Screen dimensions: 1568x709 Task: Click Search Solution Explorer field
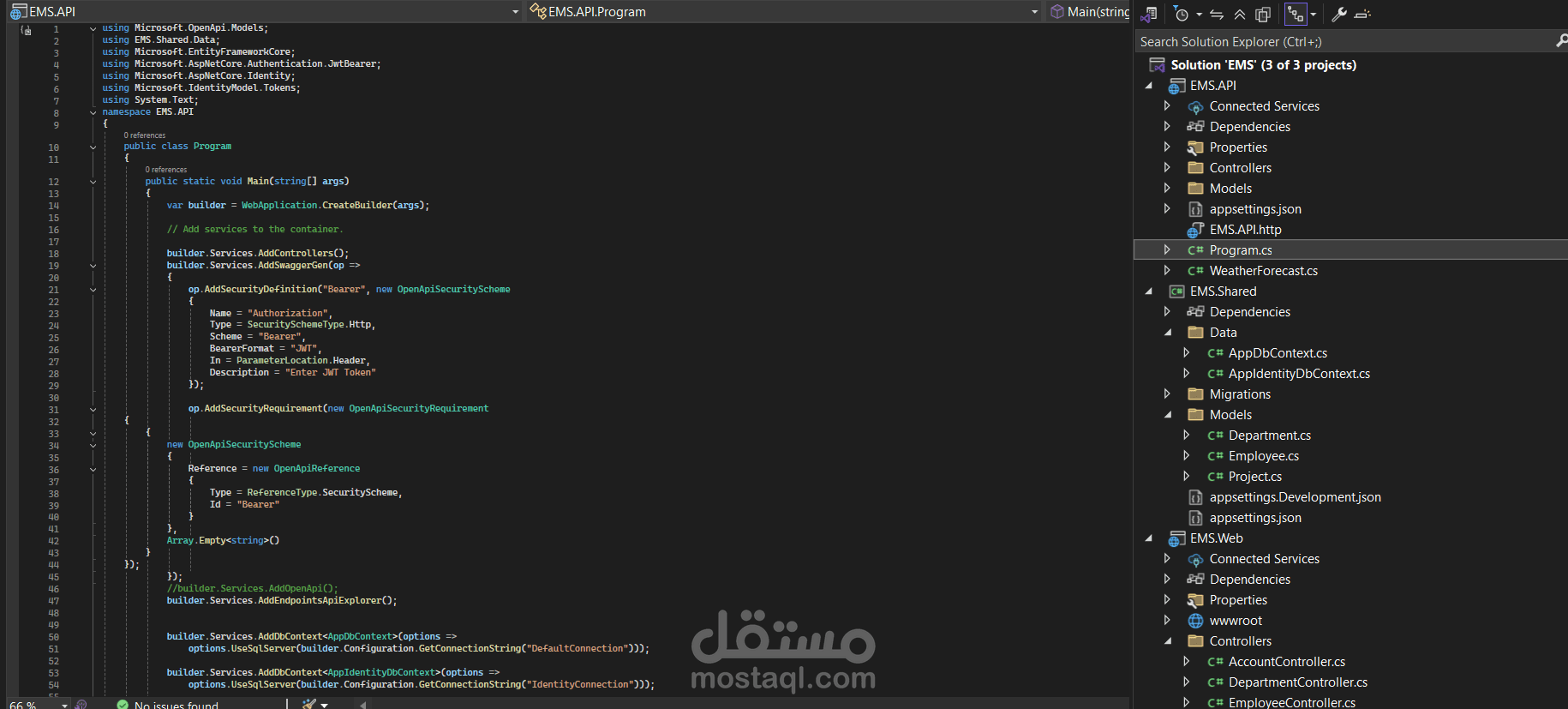pos(1344,41)
